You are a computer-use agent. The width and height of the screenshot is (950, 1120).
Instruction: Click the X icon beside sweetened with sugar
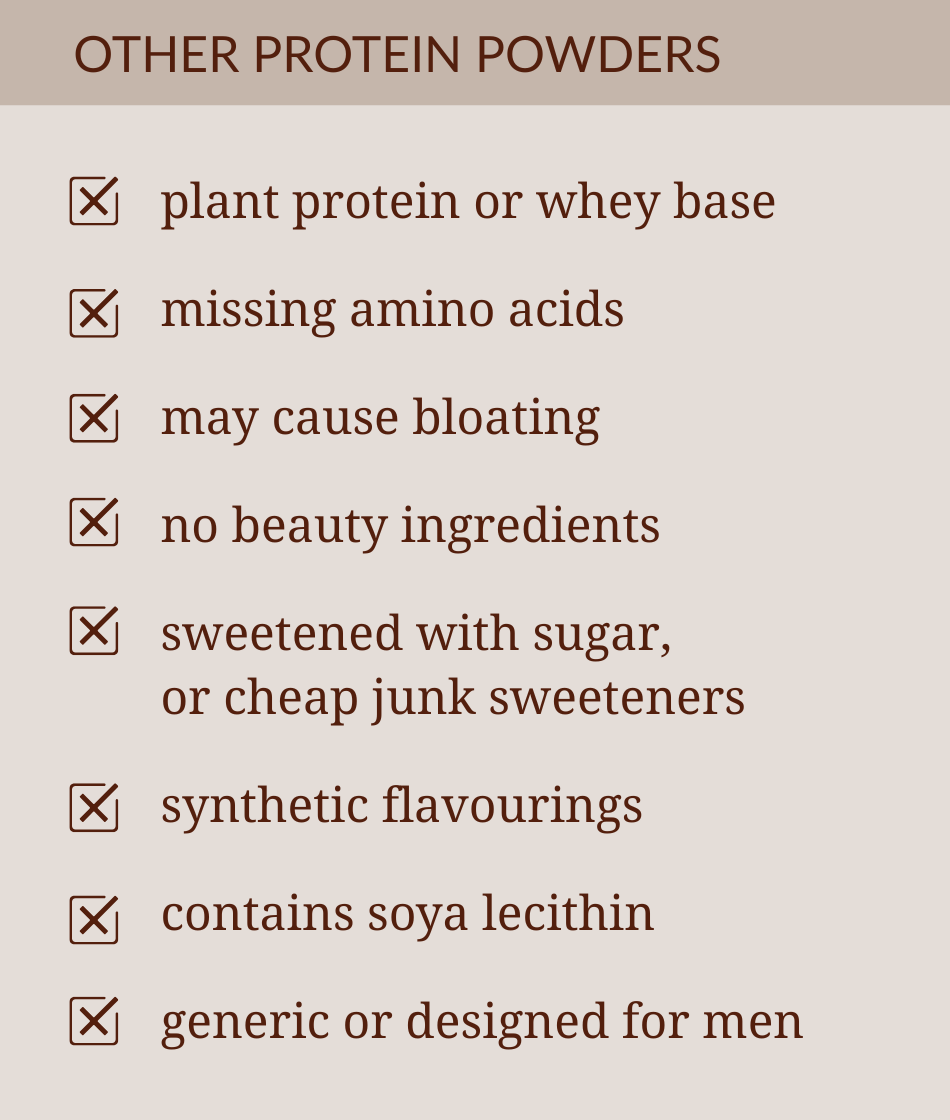pos(94,631)
